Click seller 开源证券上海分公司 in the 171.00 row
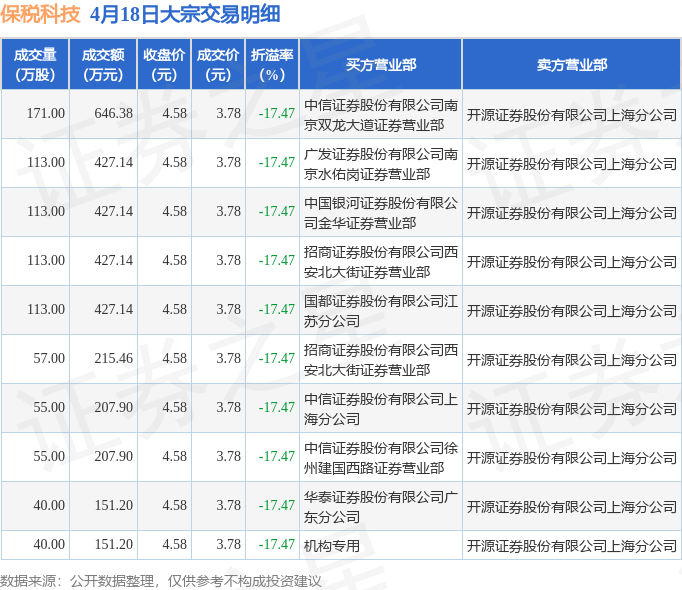 (572, 115)
